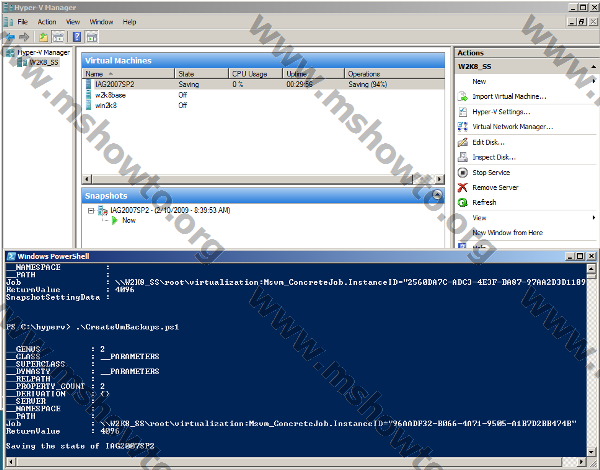
Task: Click the green Refresh icon
Action: (463, 202)
